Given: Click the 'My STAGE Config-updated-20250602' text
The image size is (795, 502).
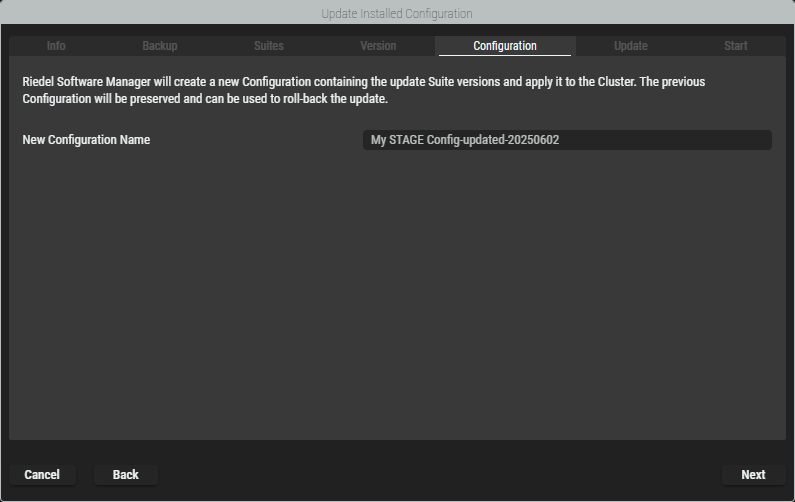Looking at the screenshot, I should click(465, 140).
